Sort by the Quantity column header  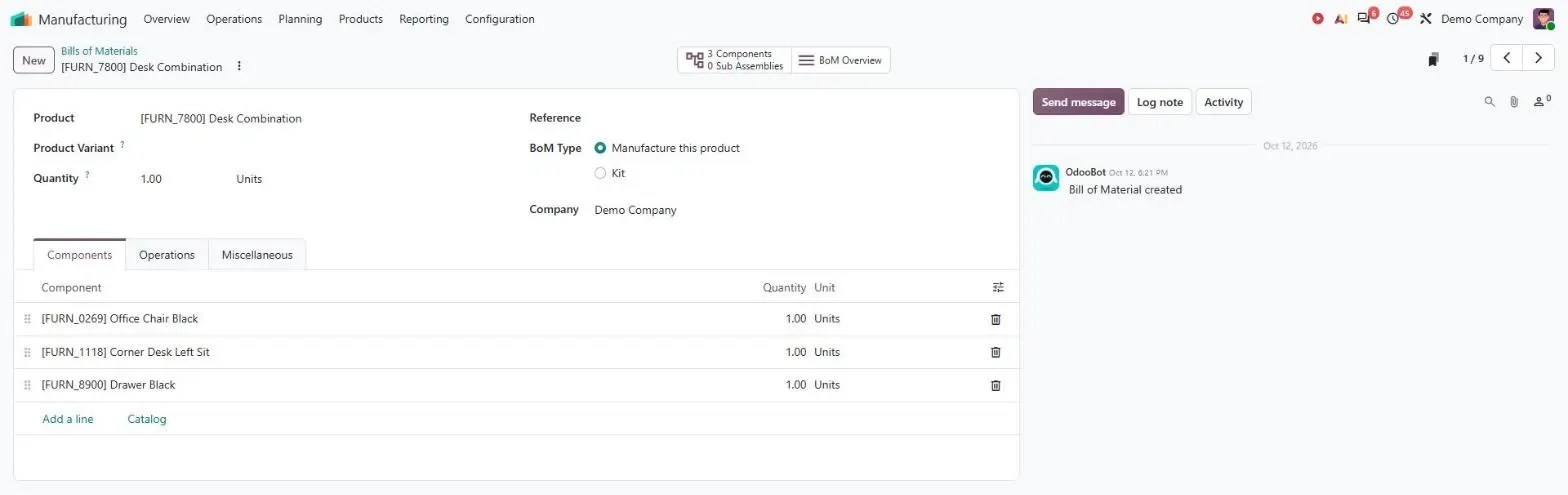784,287
